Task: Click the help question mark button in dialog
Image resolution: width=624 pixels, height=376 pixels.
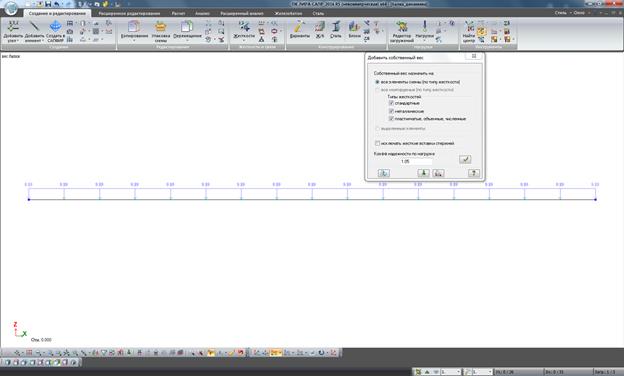Action: coord(474,173)
